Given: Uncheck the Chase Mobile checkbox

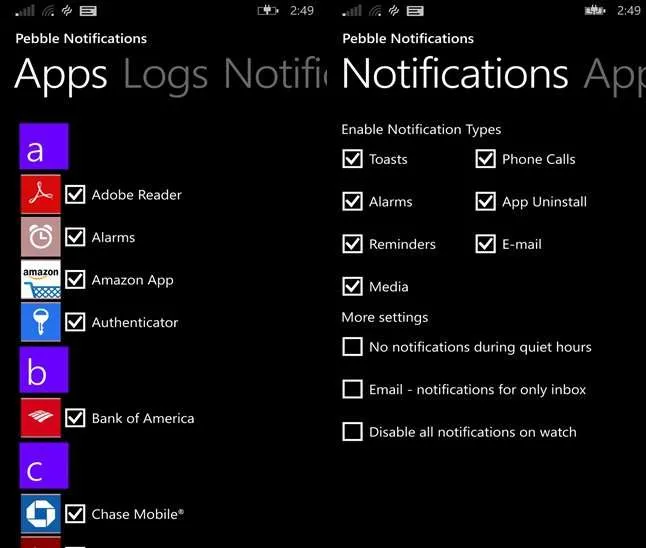Looking at the screenshot, I should [75, 514].
